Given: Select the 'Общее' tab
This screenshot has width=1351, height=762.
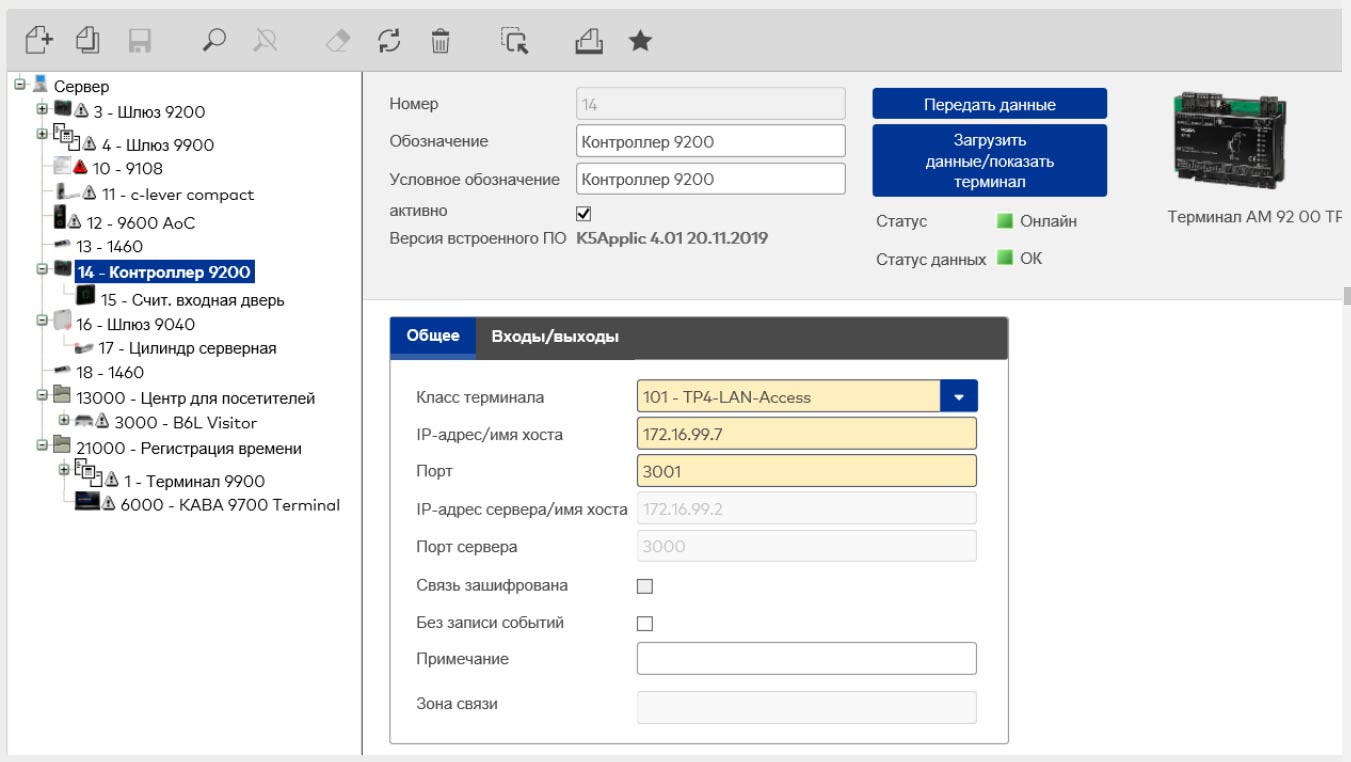Looking at the screenshot, I should click(433, 337).
